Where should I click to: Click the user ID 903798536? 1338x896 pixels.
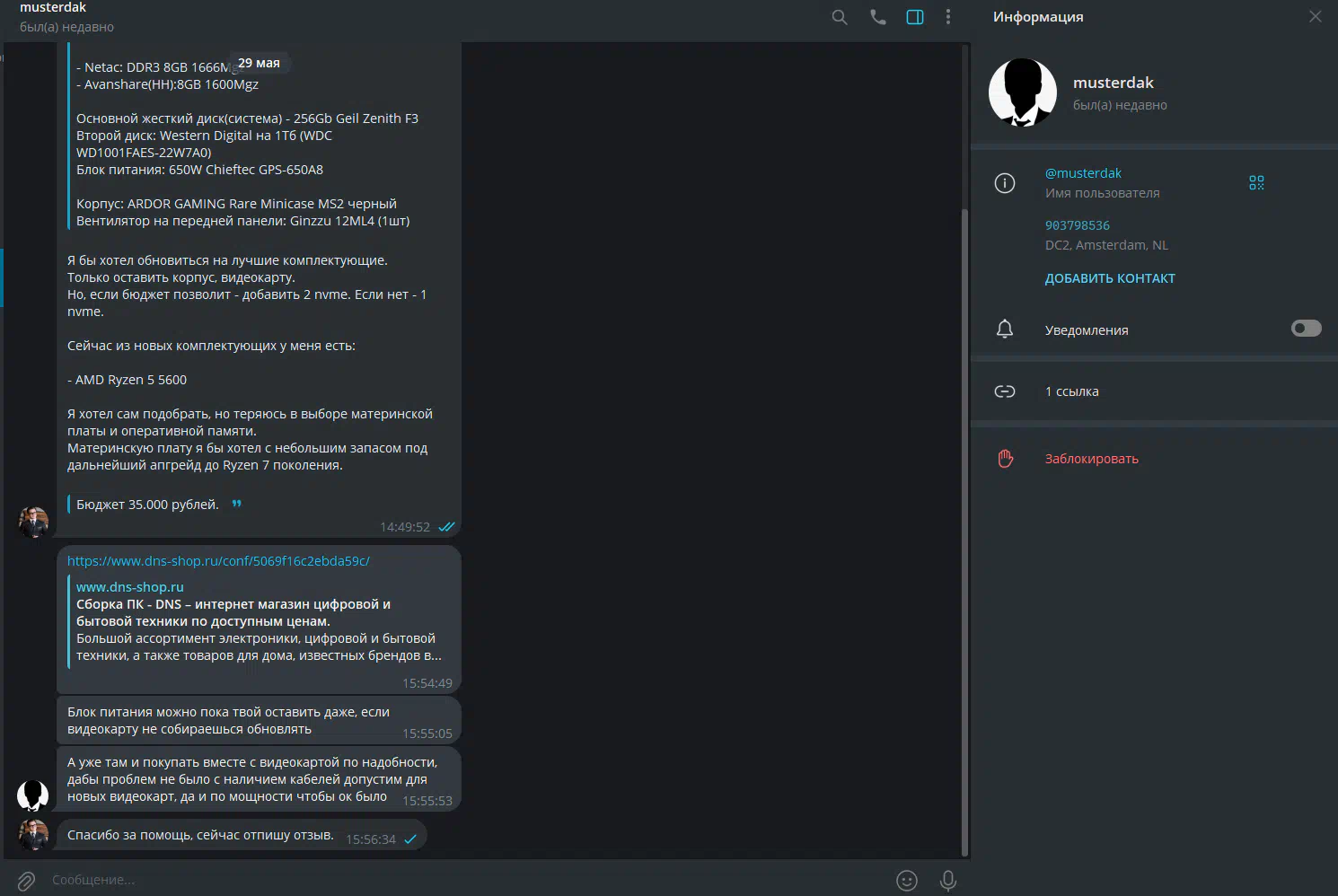coord(1078,225)
